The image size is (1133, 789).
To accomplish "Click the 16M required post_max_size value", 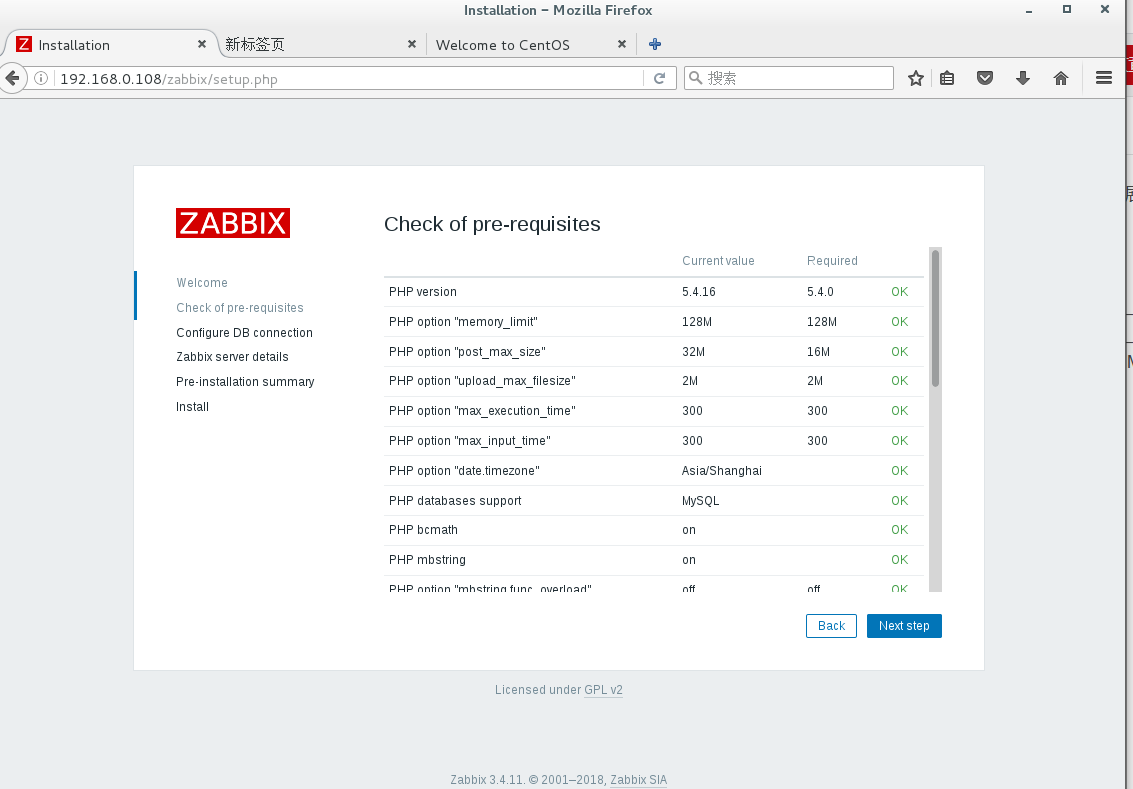I will pyautogui.click(x=819, y=352).
